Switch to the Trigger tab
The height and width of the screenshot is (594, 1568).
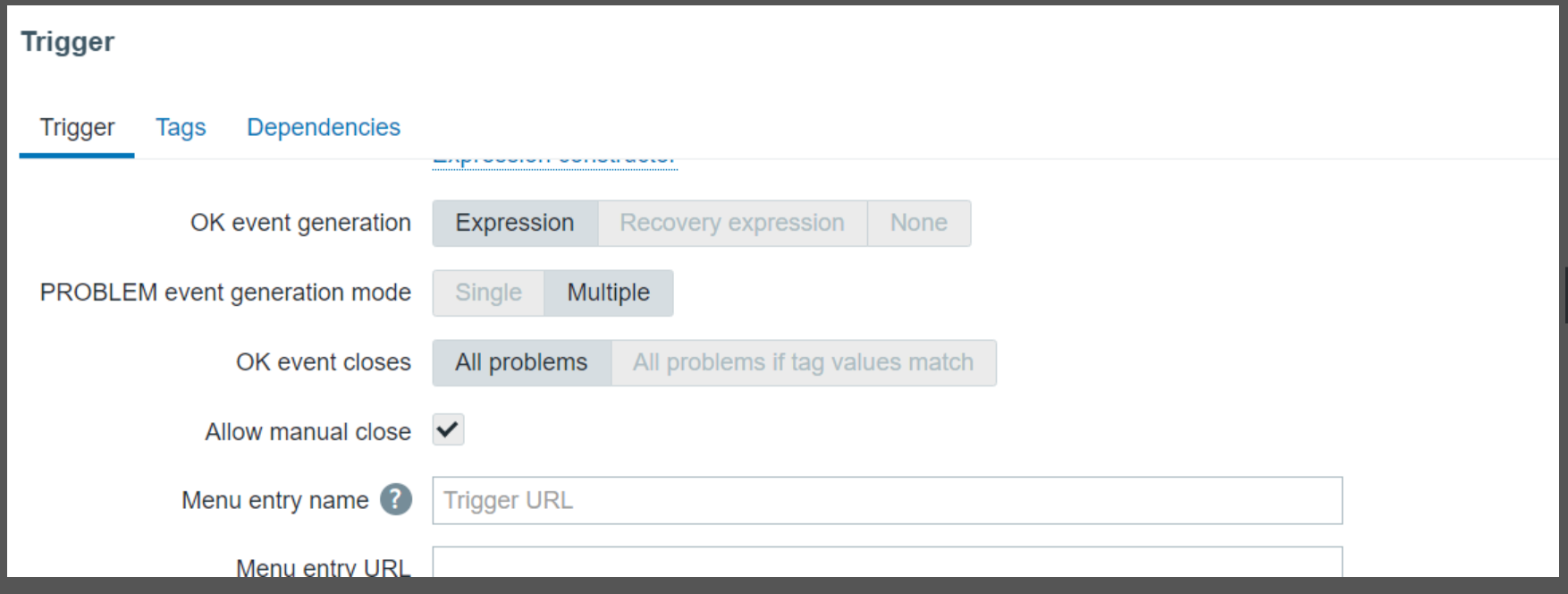pyautogui.click(x=77, y=128)
